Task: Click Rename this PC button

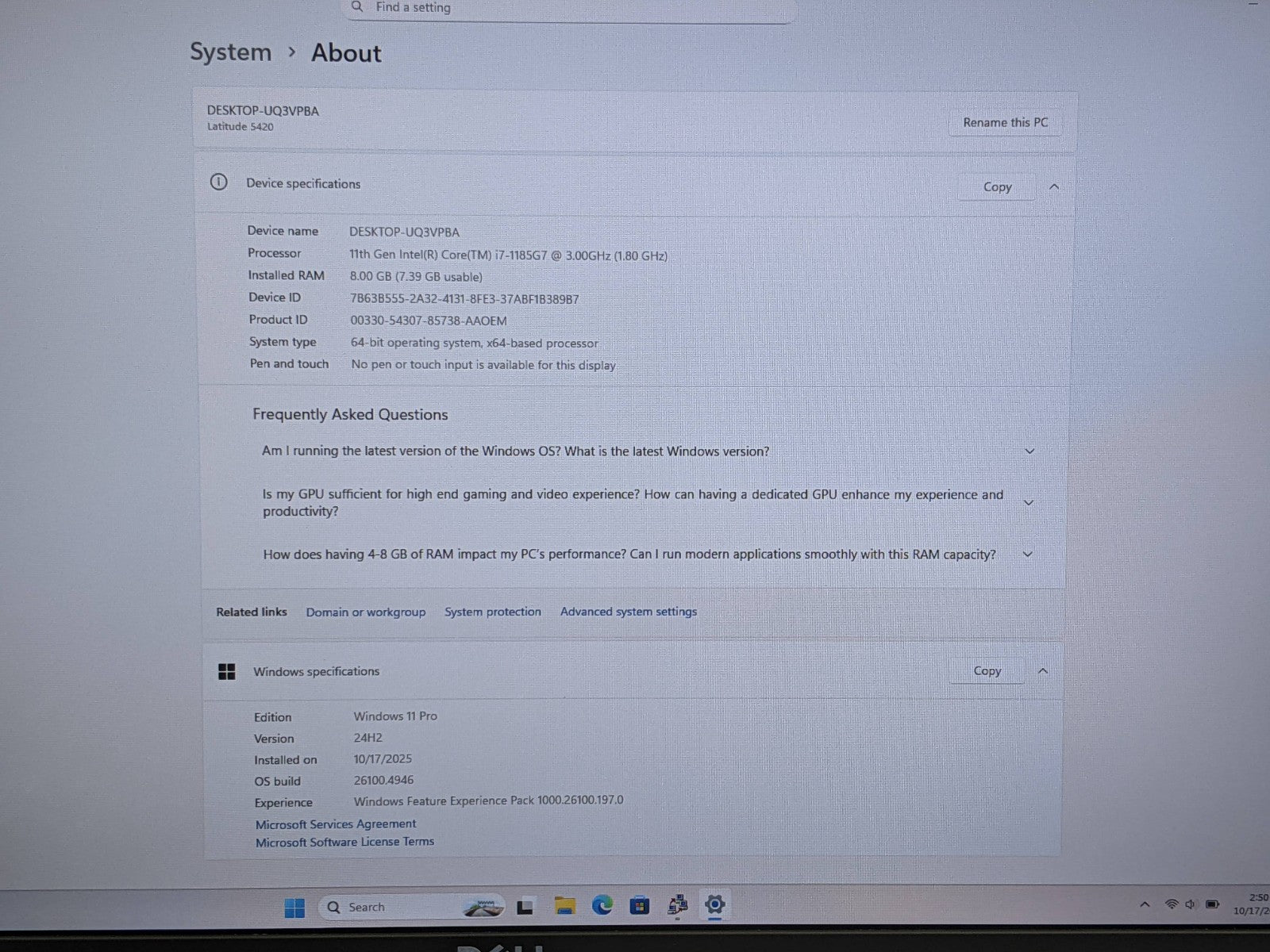Action: [x=1005, y=122]
